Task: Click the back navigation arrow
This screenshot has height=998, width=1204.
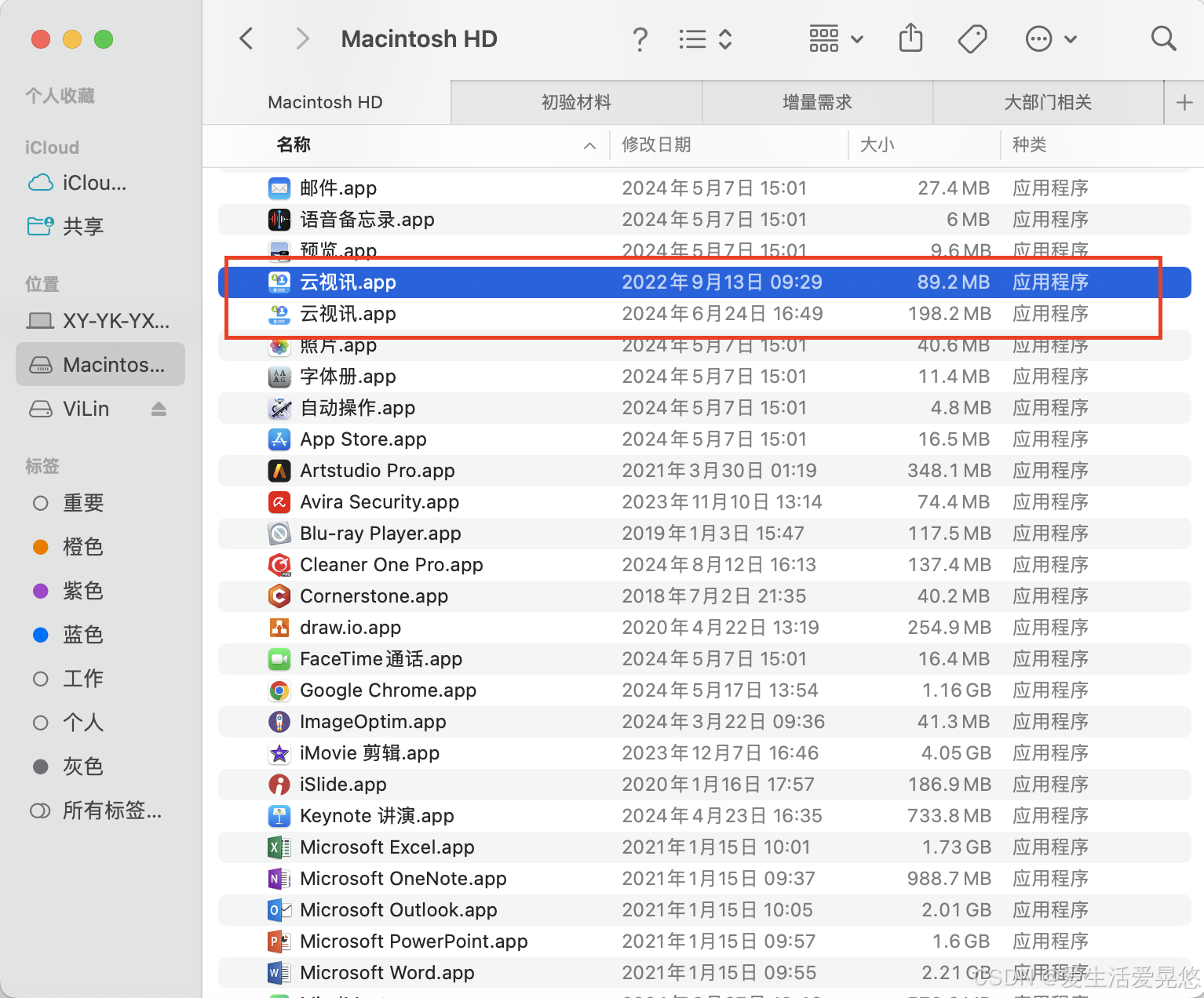Action: click(246, 38)
